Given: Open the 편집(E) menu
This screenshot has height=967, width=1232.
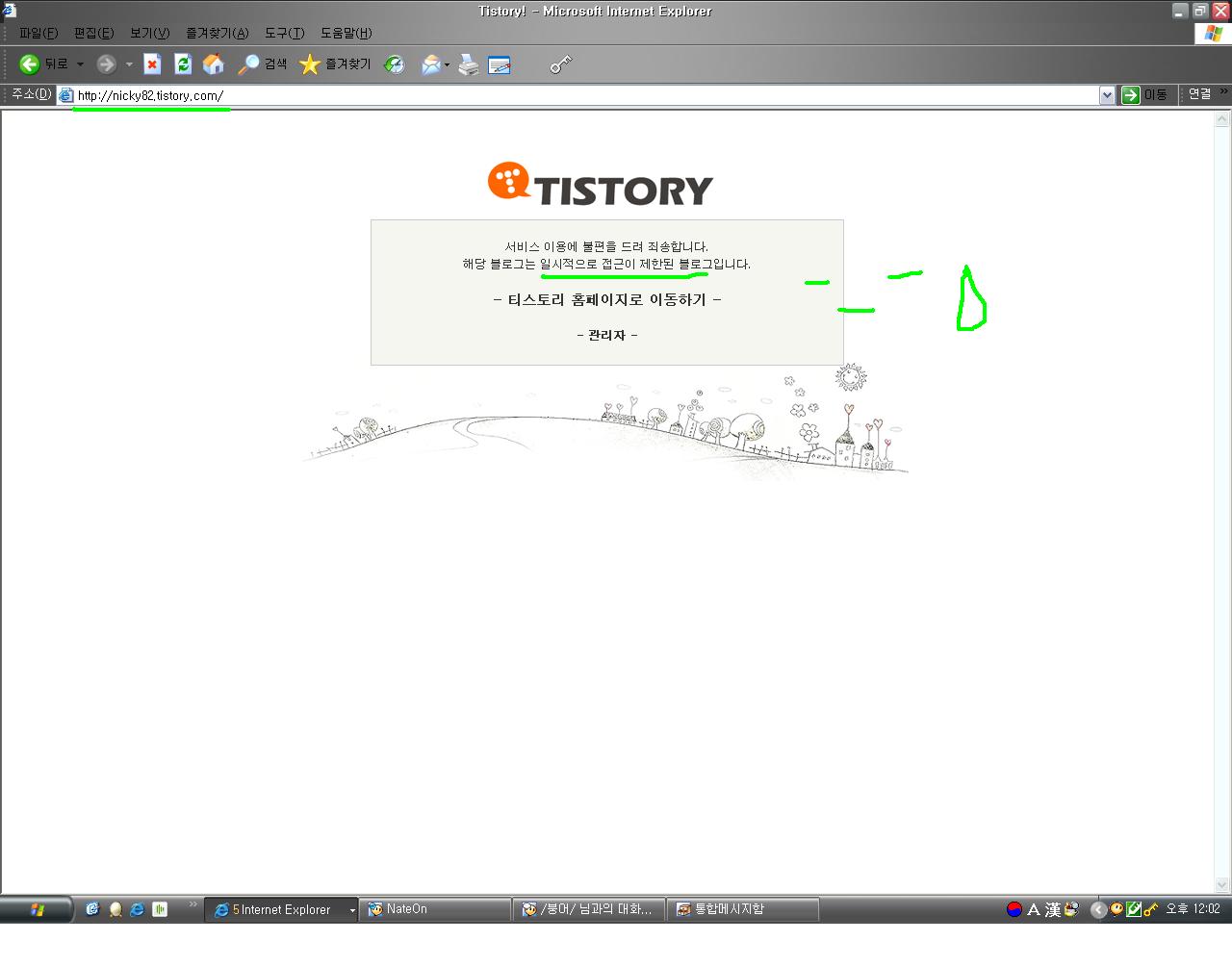Looking at the screenshot, I should (x=93, y=33).
